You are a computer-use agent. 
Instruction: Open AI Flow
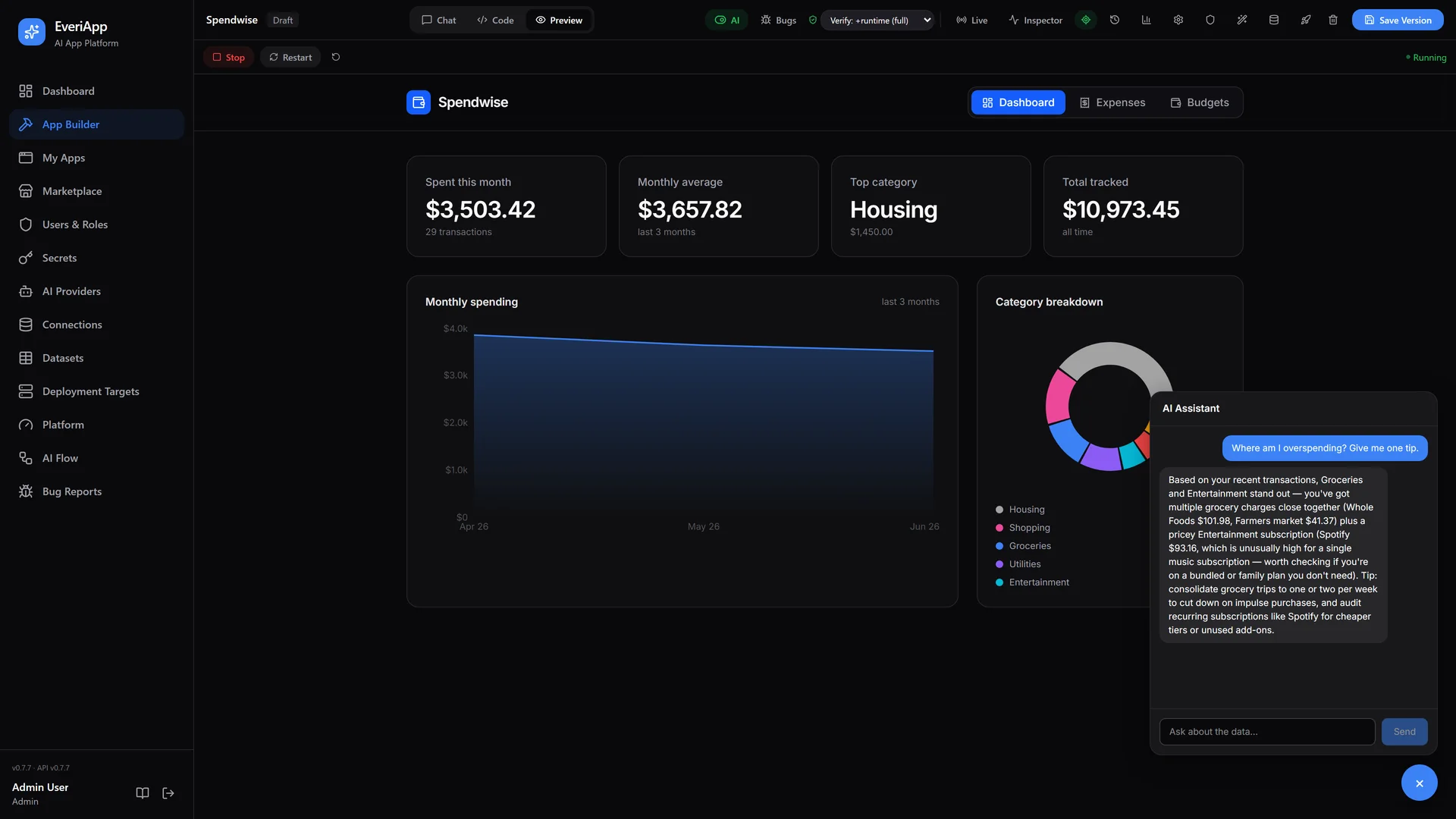96,458
